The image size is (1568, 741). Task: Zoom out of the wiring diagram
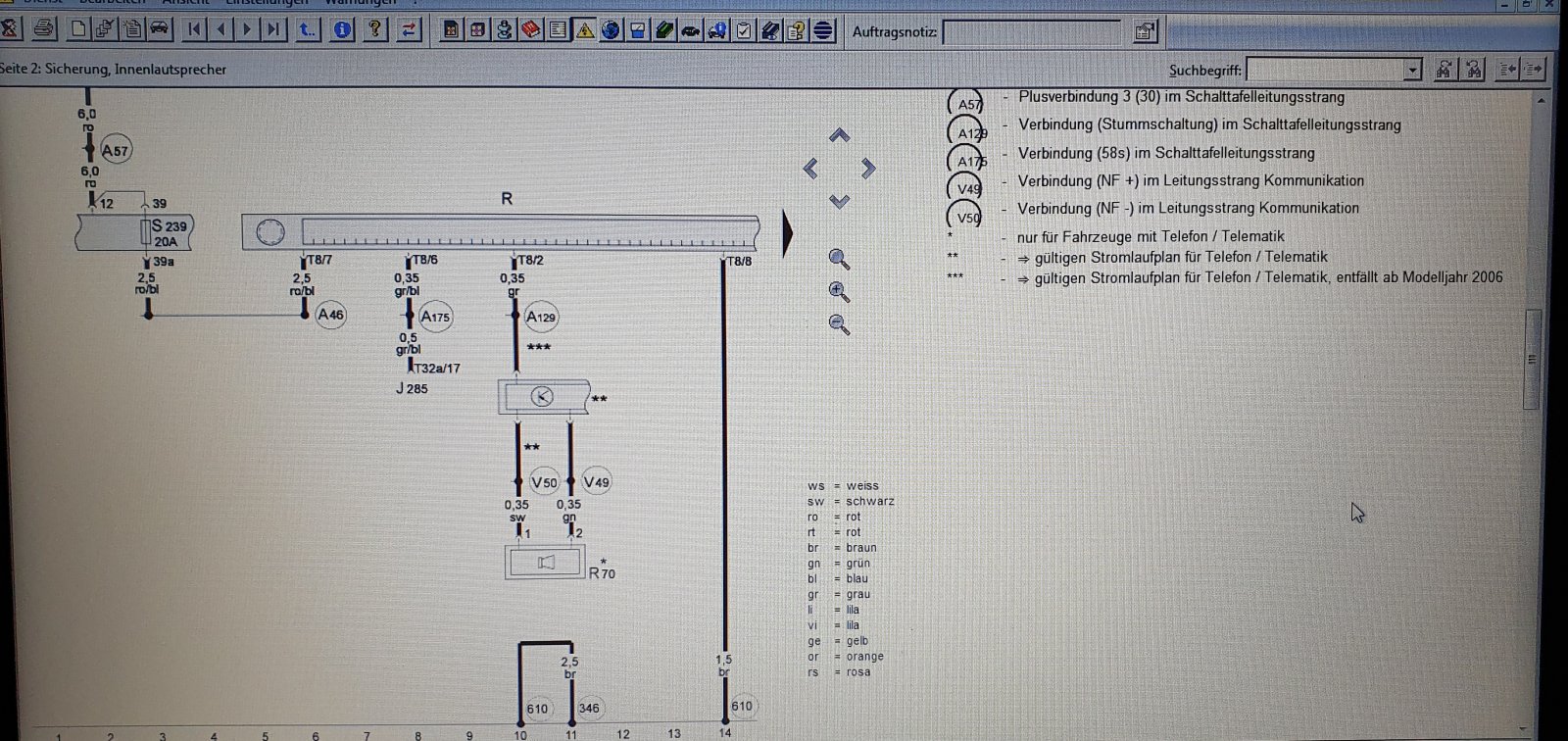point(839,323)
